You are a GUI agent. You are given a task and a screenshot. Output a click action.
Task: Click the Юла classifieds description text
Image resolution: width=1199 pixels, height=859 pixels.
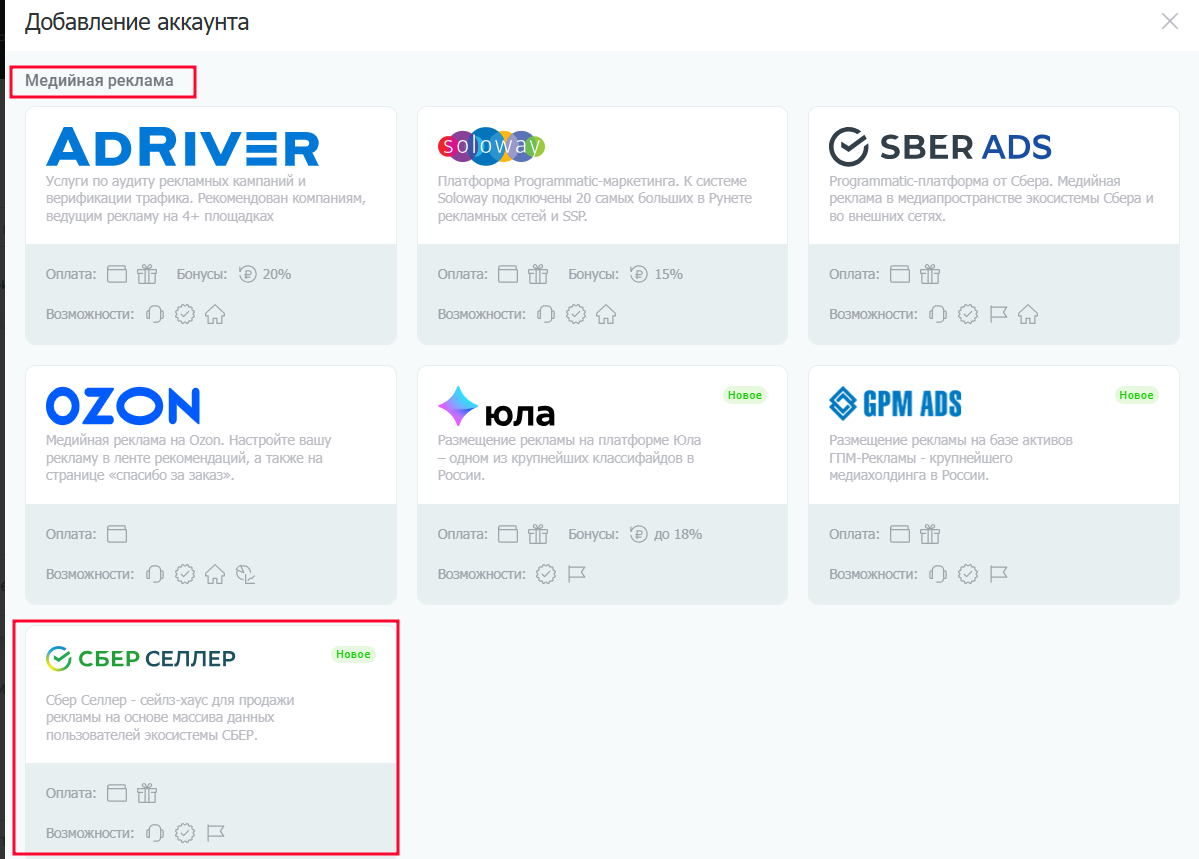[569, 458]
